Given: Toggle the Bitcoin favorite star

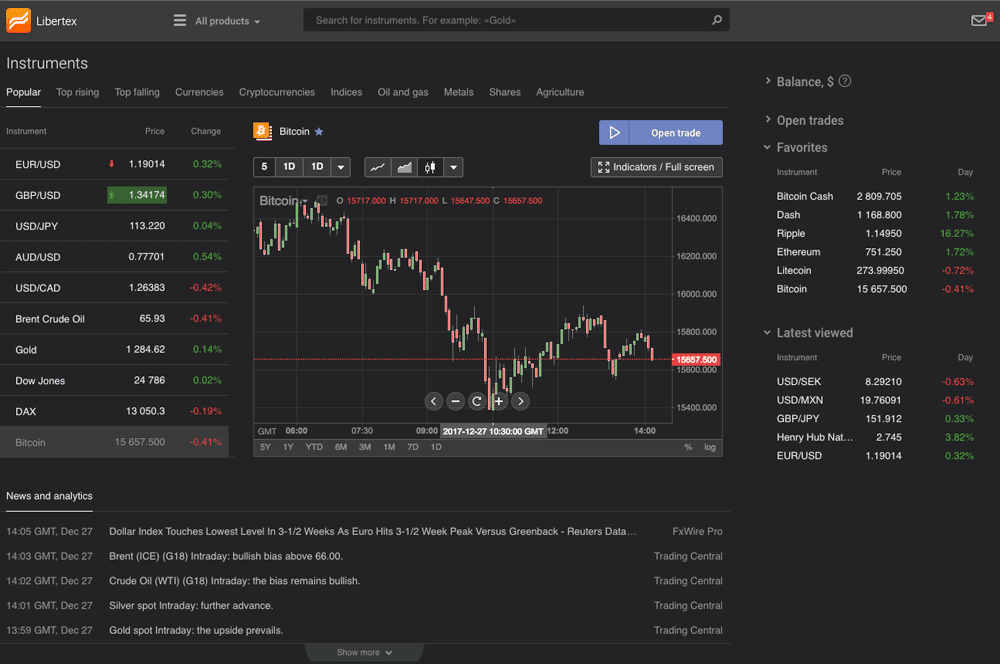Looking at the screenshot, I should [x=319, y=131].
